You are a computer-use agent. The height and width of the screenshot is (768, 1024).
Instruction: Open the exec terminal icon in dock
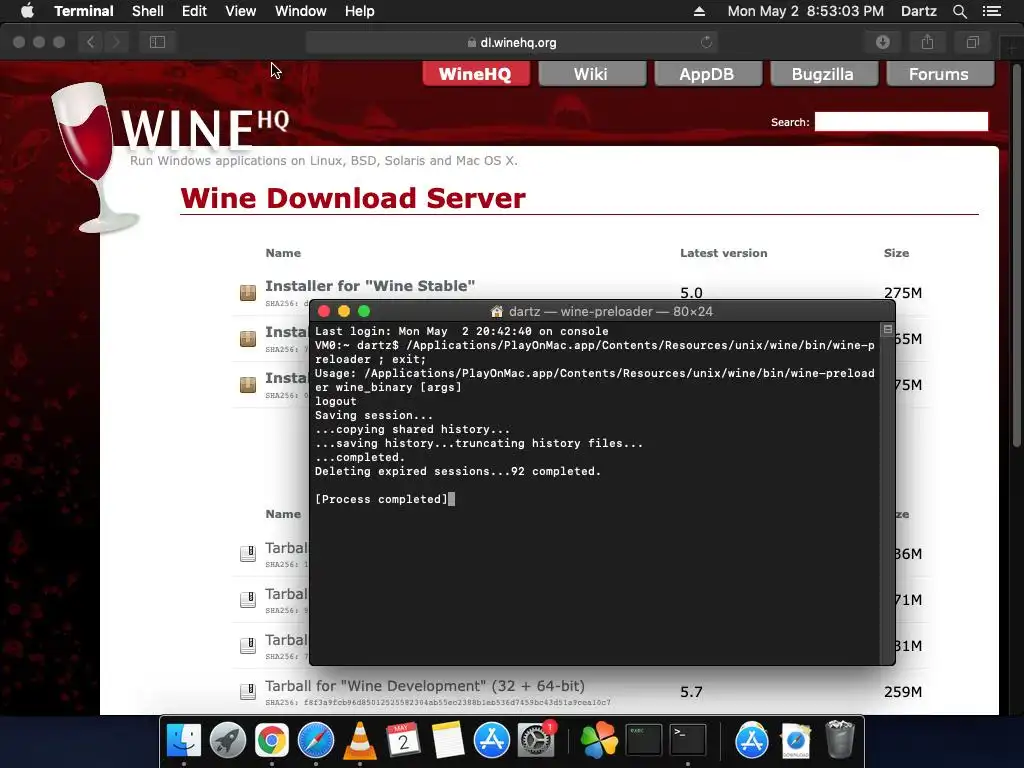click(x=644, y=741)
